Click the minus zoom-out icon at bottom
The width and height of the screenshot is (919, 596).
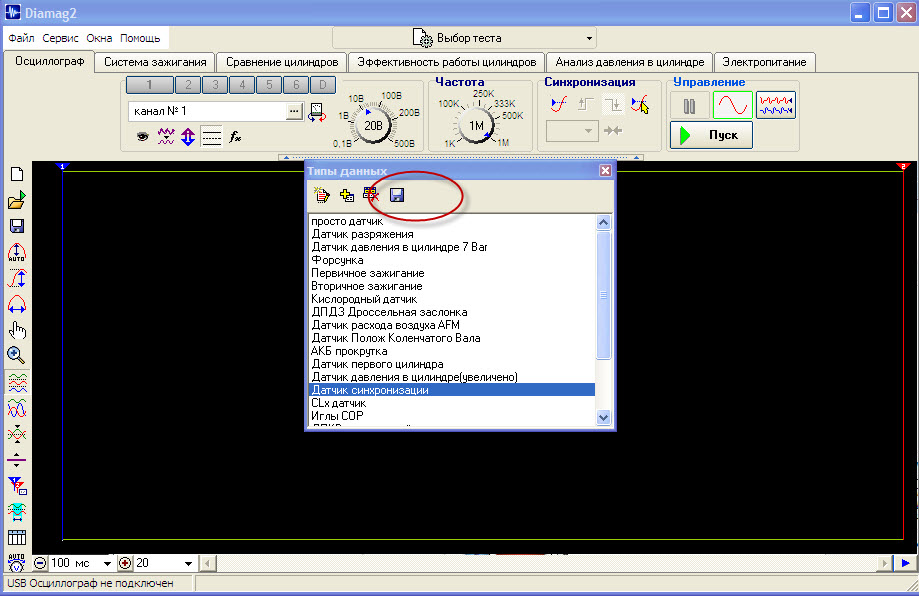40,563
